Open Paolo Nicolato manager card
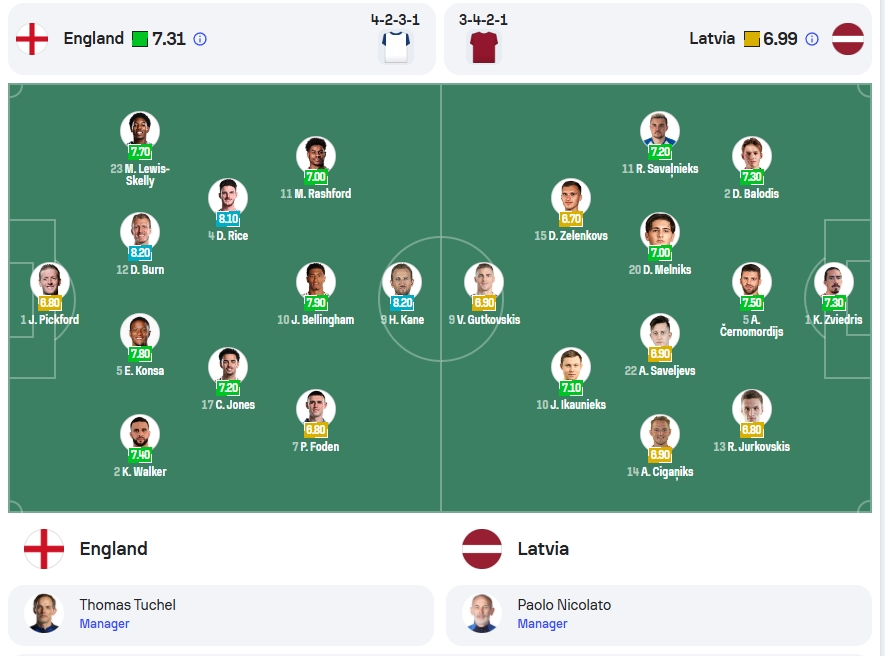Viewport: 885px width, 656px height. [x=659, y=615]
